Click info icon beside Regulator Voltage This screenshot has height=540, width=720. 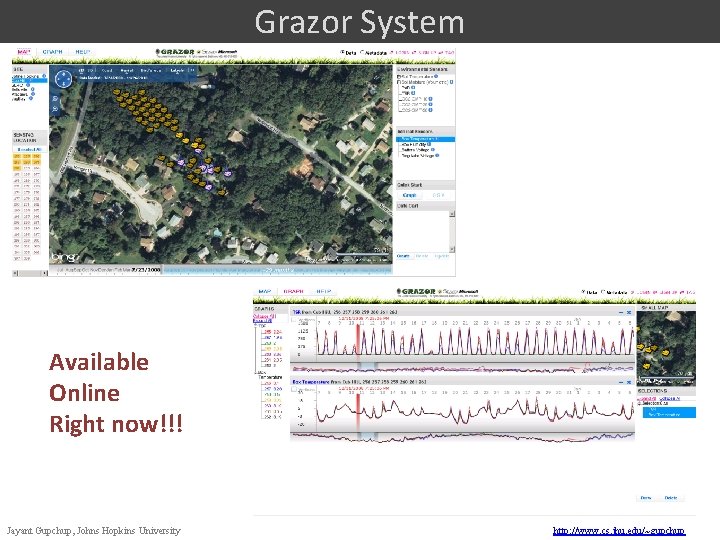point(437,156)
